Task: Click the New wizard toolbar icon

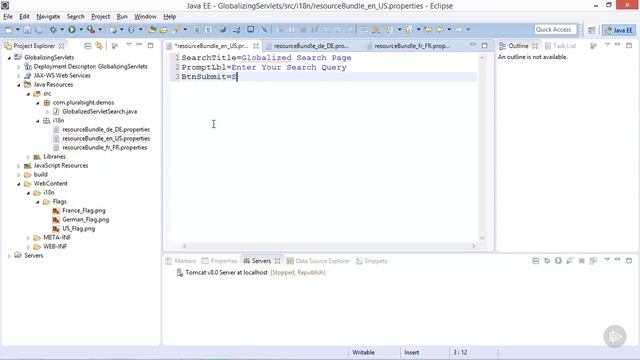Action: click(8, 29)
